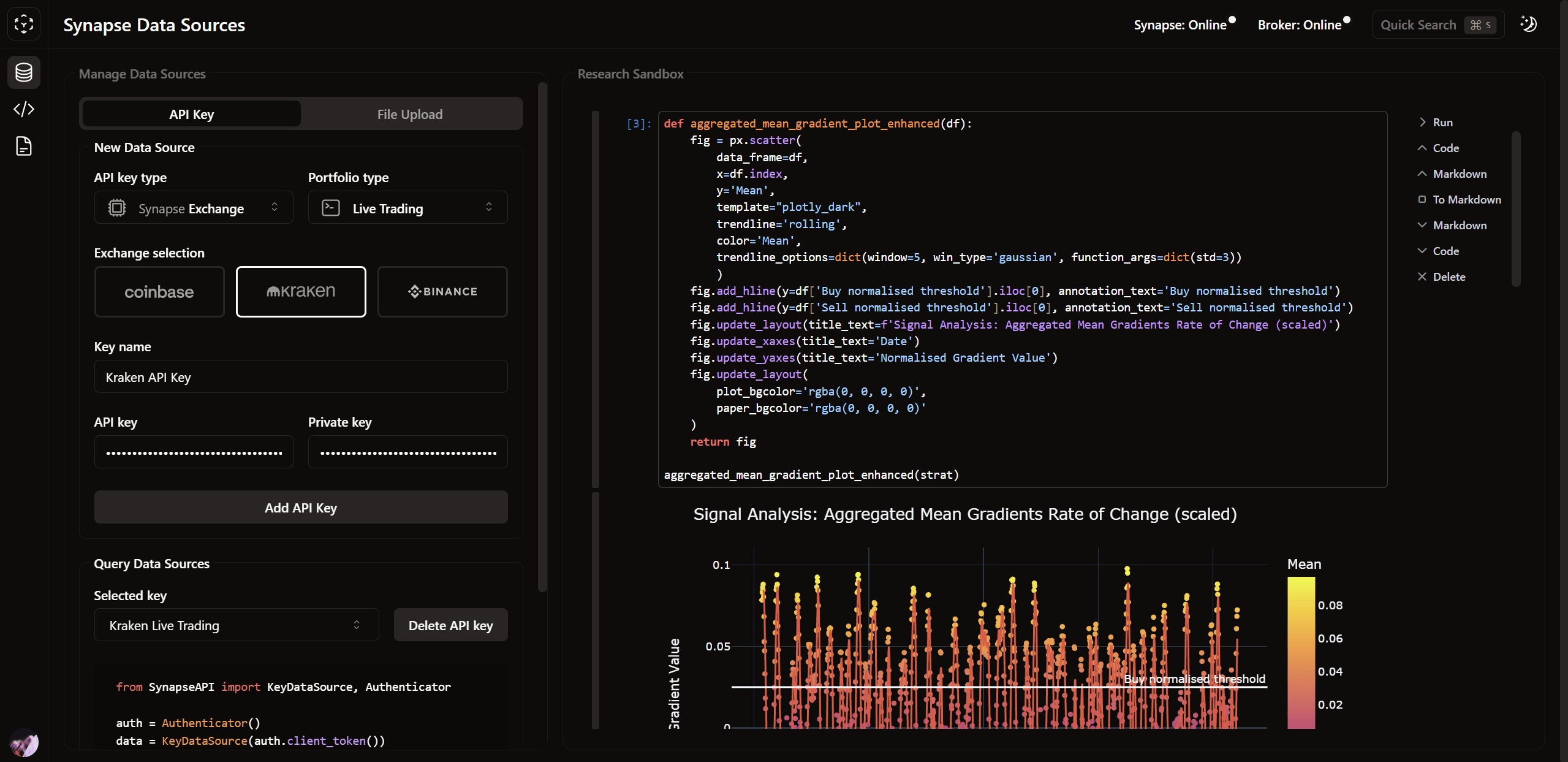
Task: Switch to the File Upload tab
Action: 409,113
